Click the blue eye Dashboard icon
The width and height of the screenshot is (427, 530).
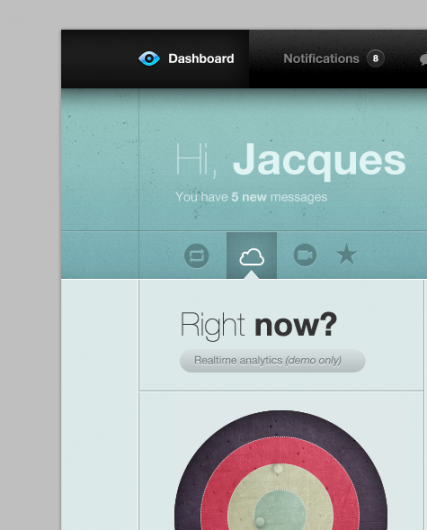pyautogui.click(x=149, y=58)
